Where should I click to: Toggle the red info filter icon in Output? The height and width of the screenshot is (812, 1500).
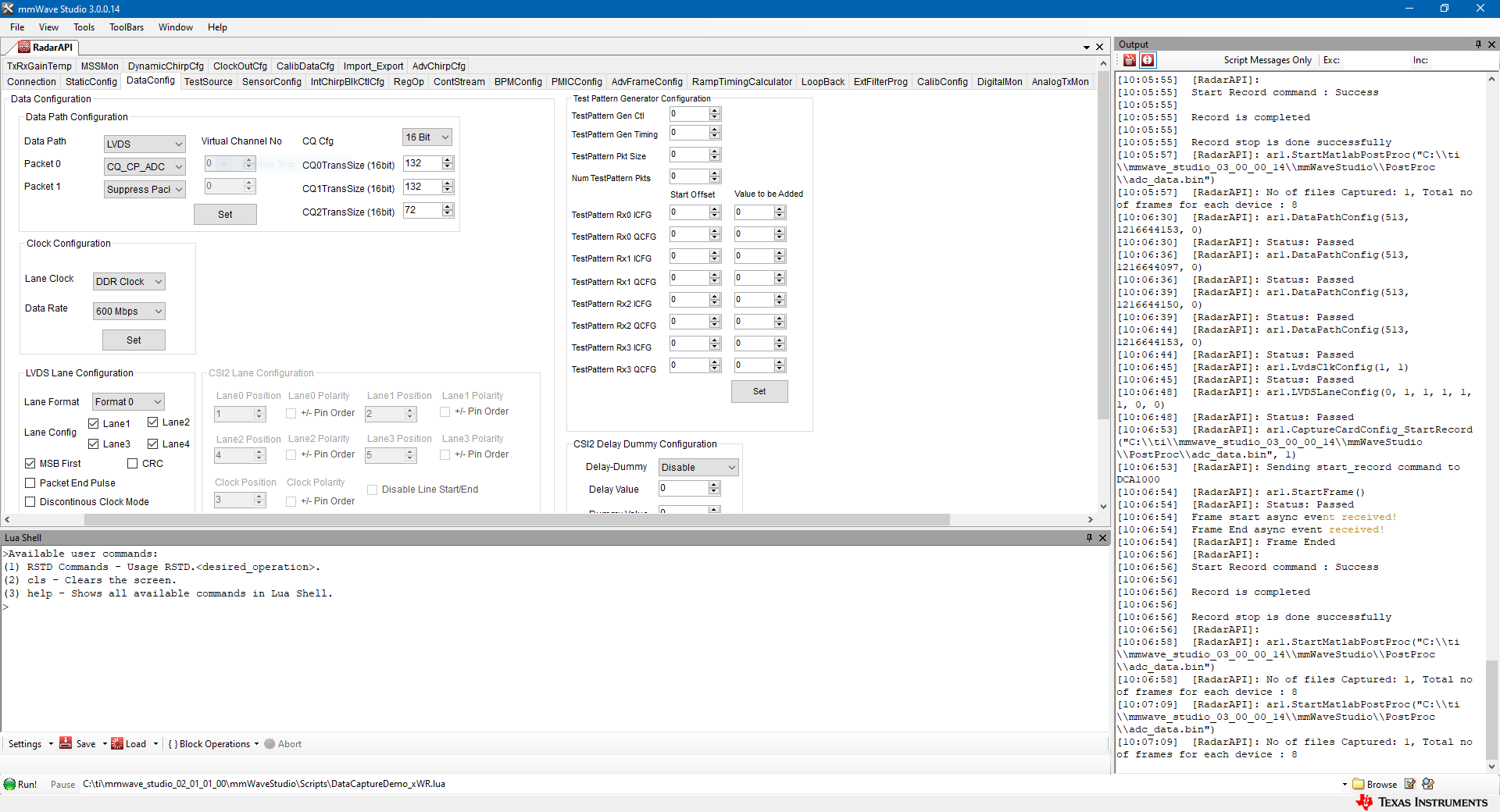tap(1148, 60)
